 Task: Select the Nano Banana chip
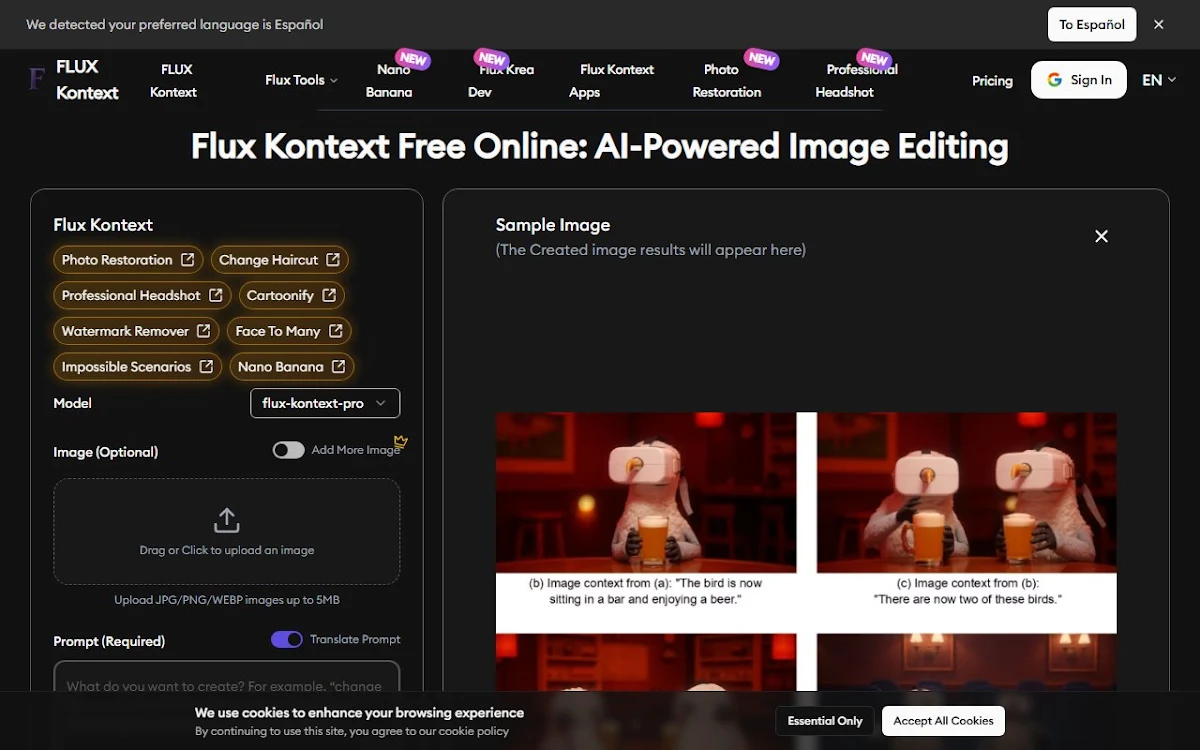[292, 367]
